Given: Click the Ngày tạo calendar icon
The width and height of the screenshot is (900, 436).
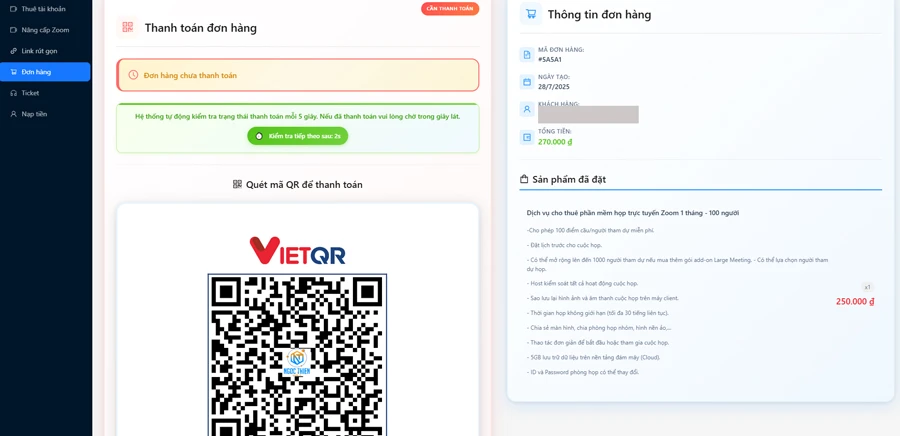Looking at the screenshot, I should click(x=527, y=82).
